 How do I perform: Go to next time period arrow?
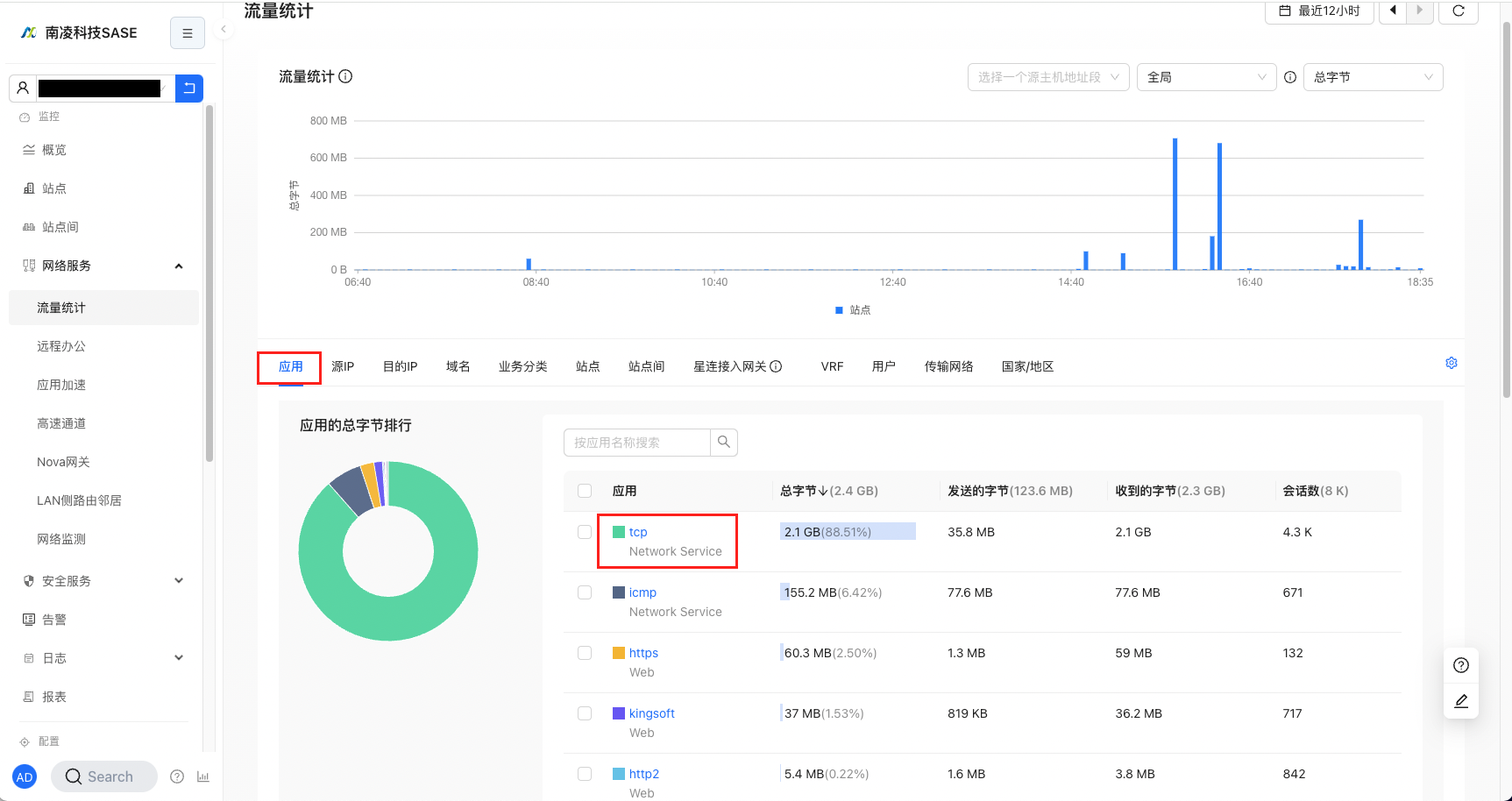(1420, 11)
